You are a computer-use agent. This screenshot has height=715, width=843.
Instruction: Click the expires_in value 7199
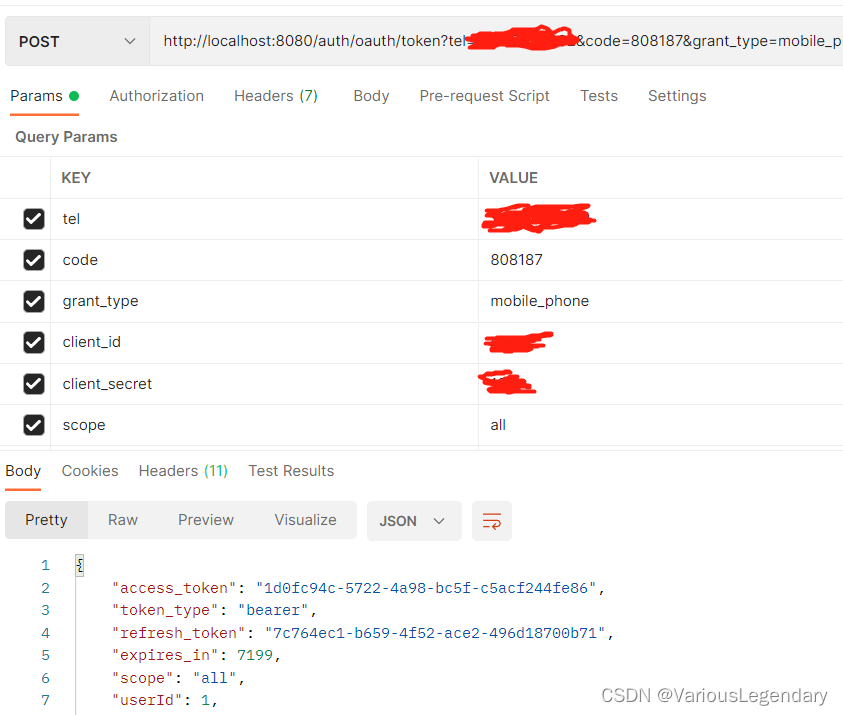[x=255, y=655]
